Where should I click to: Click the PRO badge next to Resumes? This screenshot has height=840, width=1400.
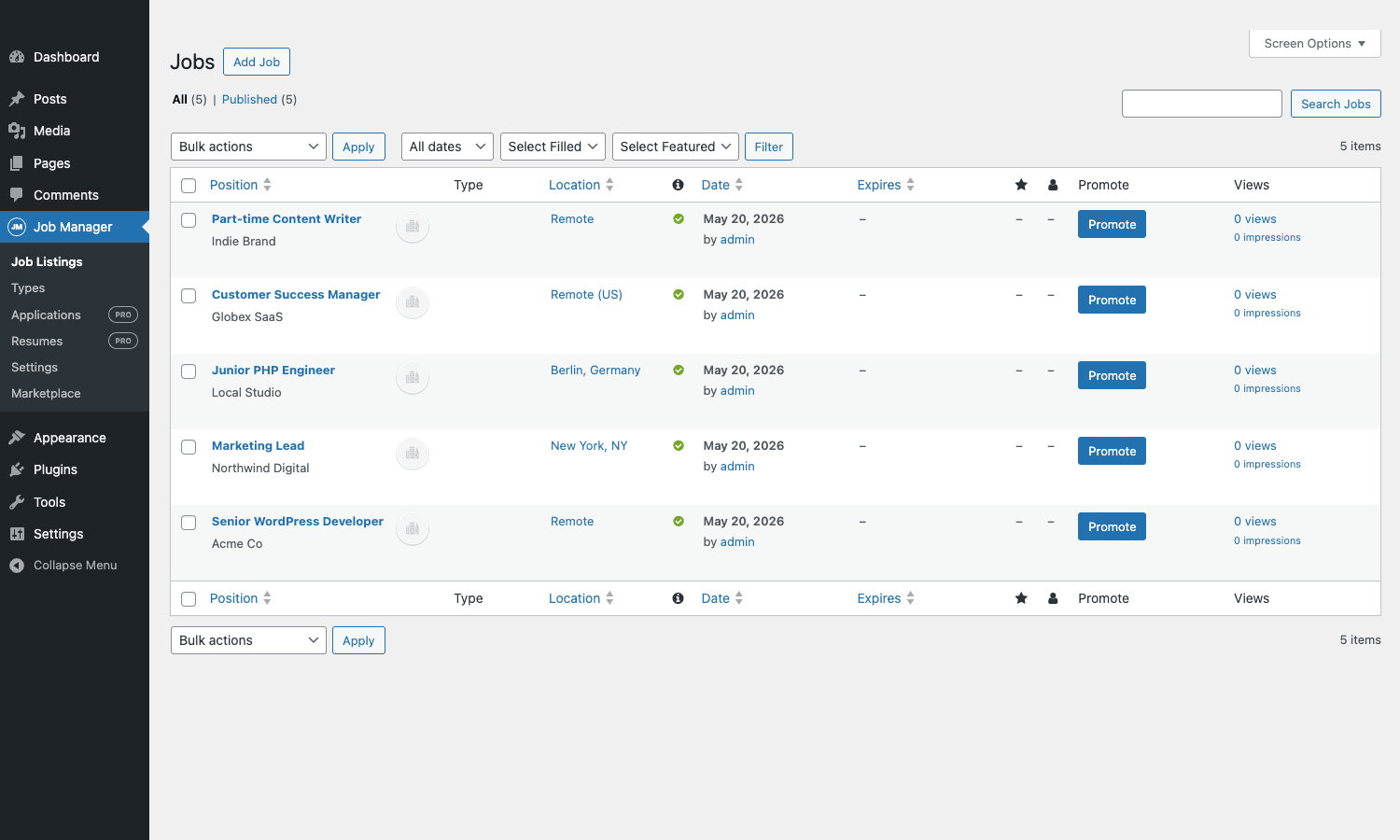tap(123, 341)
